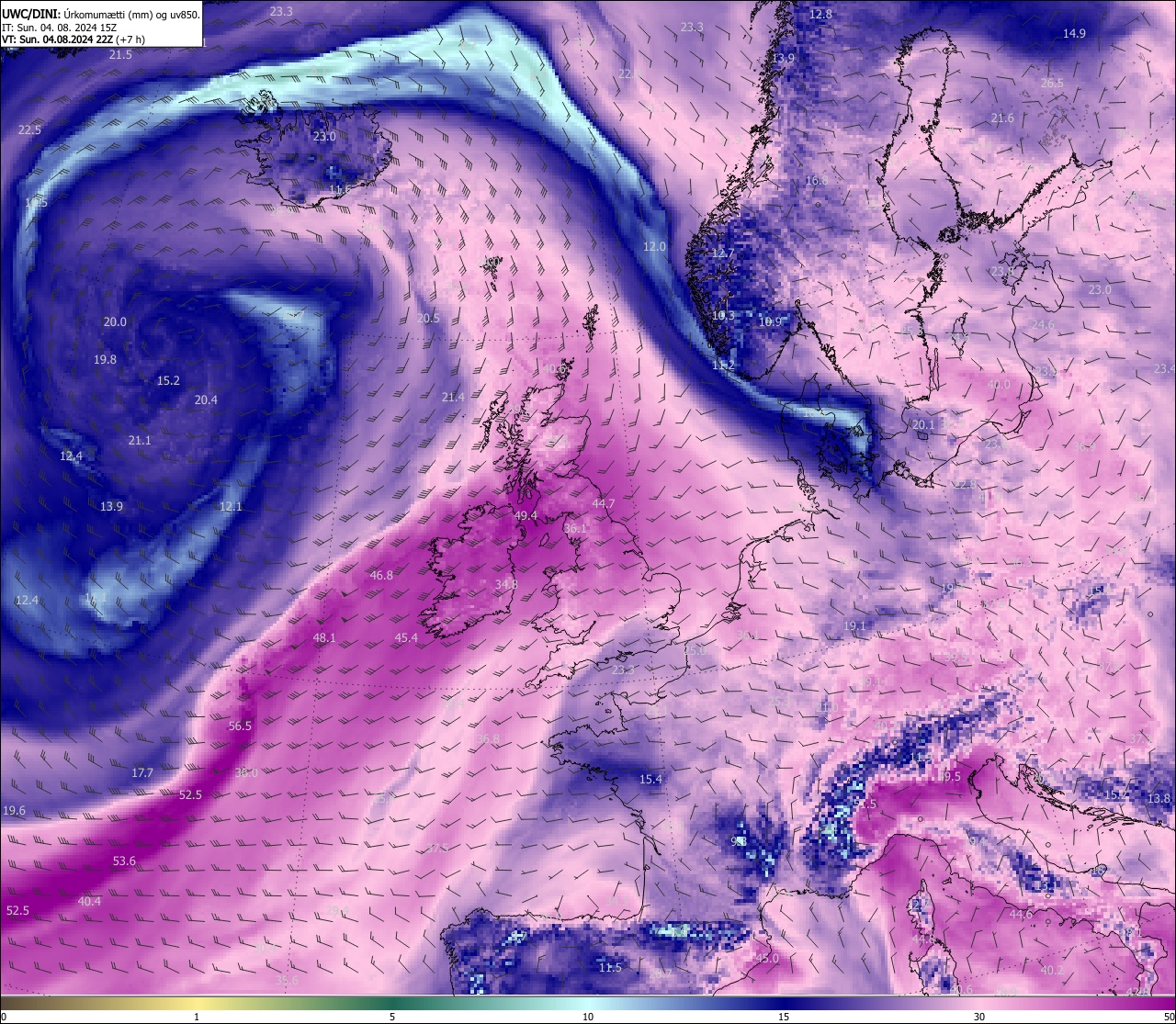The width and height of the screenshot is (1176, 1024).
Task: Click the 40.2 value over southern Italy
Action: tap(1052, 971)
